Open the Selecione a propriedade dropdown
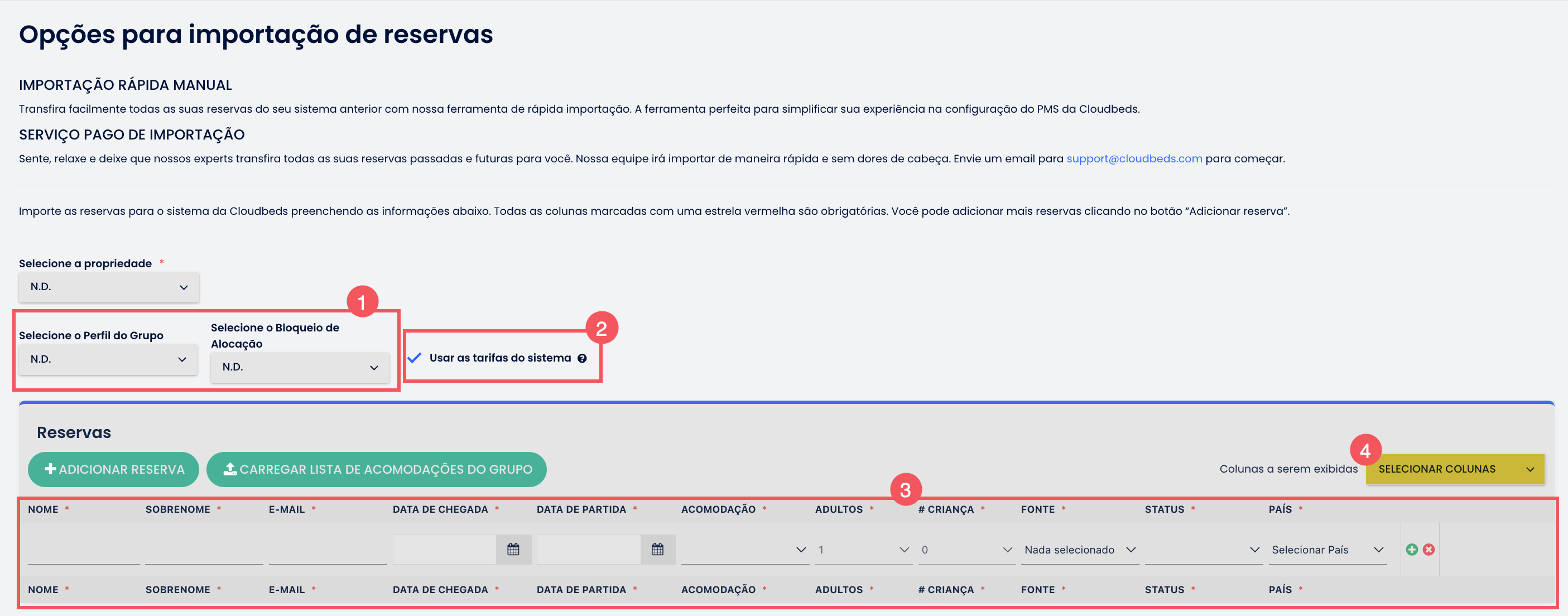 (x=109, y=287)
